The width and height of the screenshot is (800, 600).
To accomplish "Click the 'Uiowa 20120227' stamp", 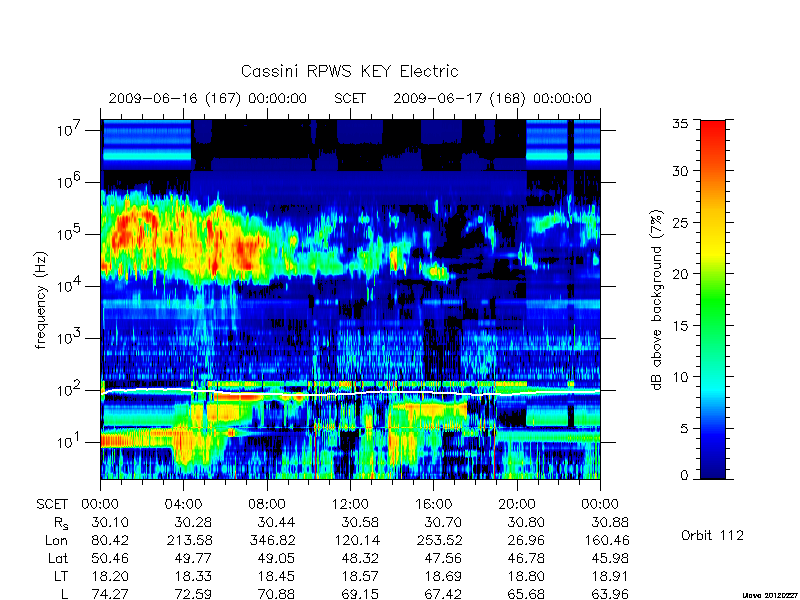I will (x=770, y=595).
